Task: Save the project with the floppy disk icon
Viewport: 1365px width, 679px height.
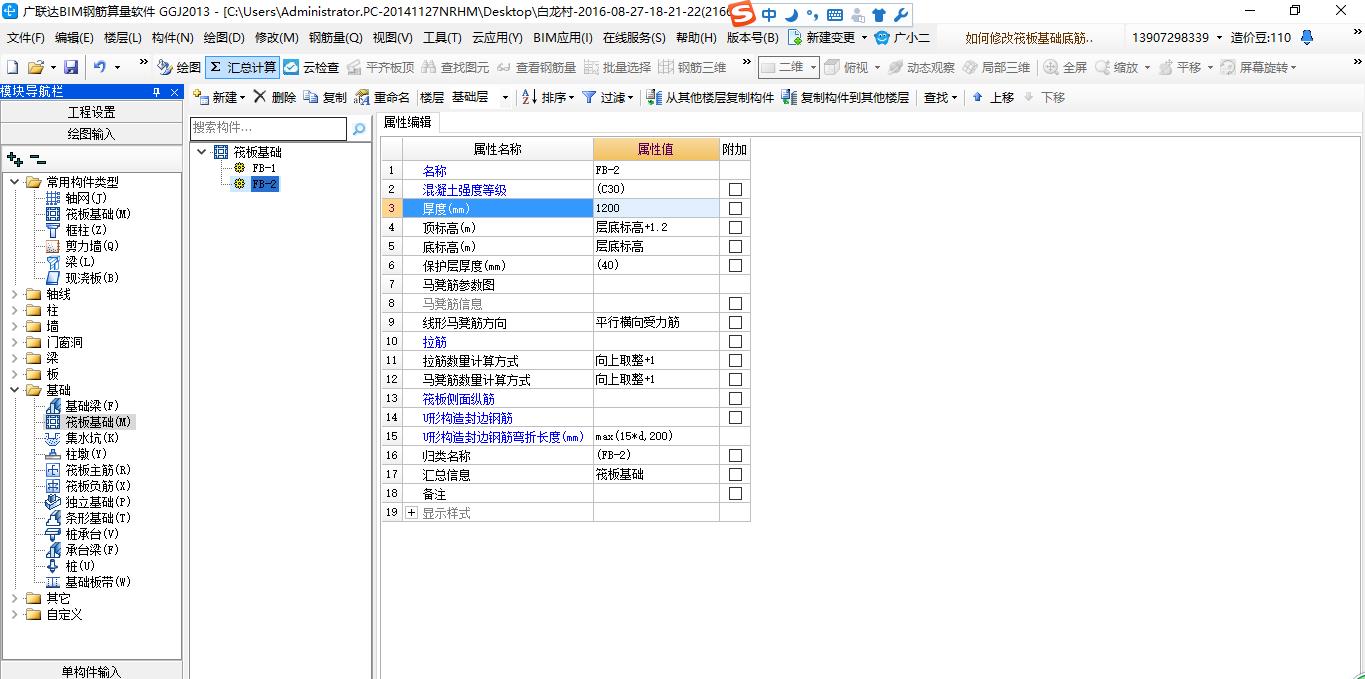Action: pos(71,67)
